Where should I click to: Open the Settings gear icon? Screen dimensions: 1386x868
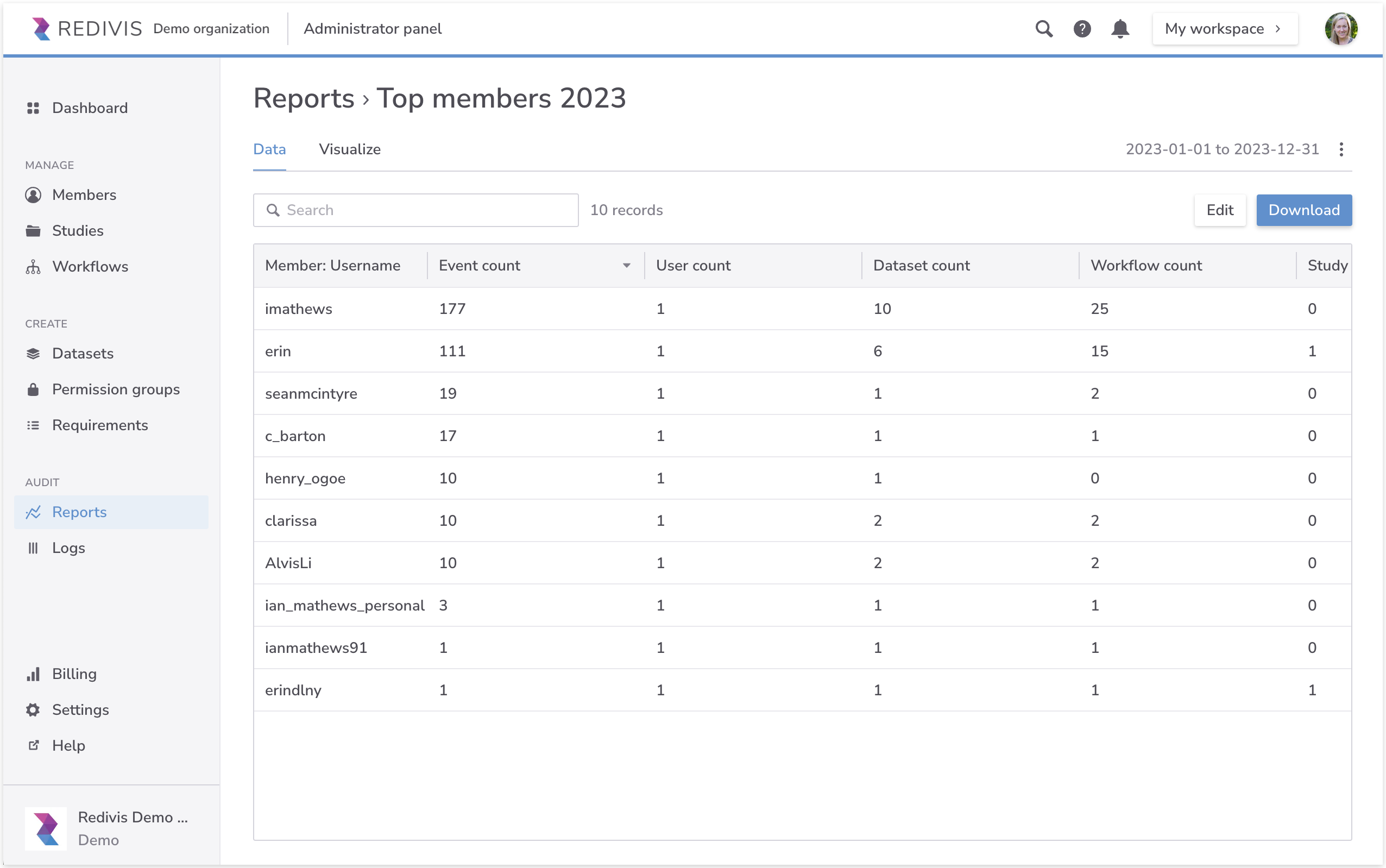[x=33, y=710]
